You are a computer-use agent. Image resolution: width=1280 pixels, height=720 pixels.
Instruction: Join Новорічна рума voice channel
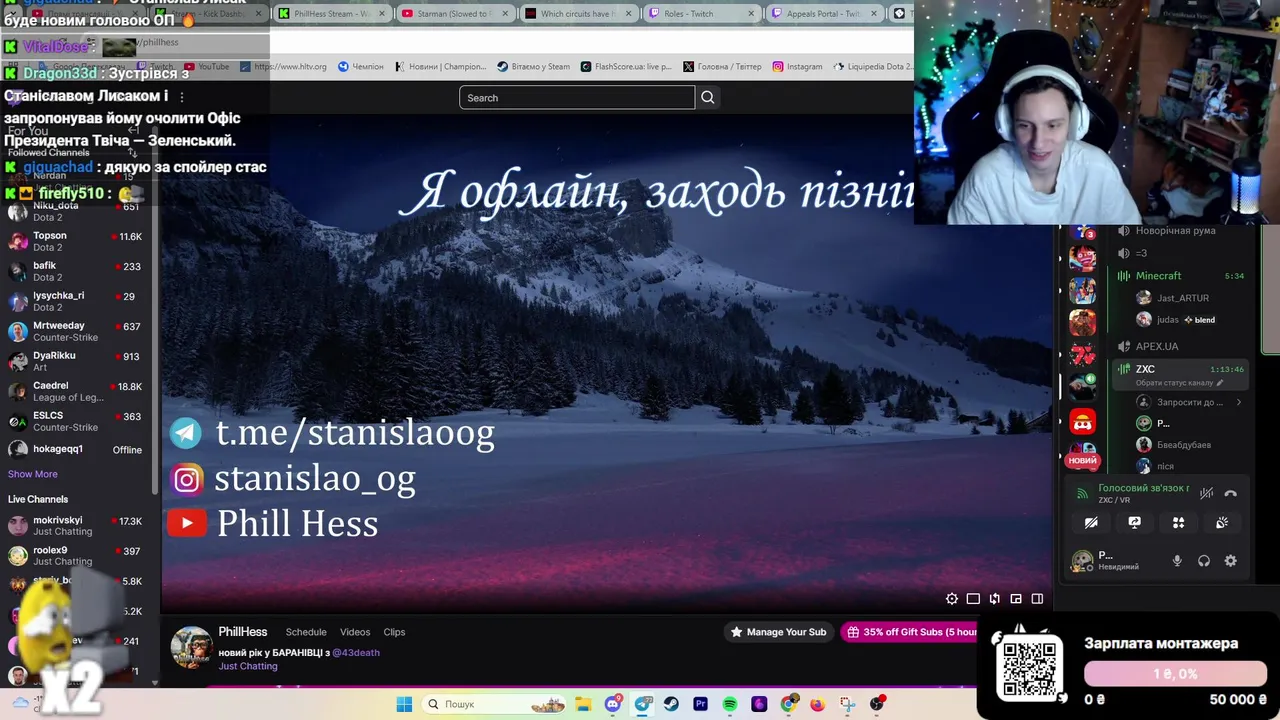pyautogui.click(x=1180, y=231)
